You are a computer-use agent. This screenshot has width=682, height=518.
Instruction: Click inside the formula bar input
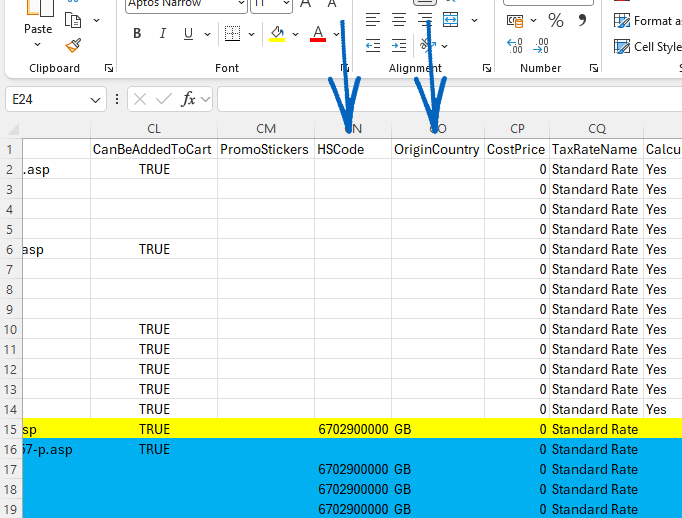tap(449, 99)
